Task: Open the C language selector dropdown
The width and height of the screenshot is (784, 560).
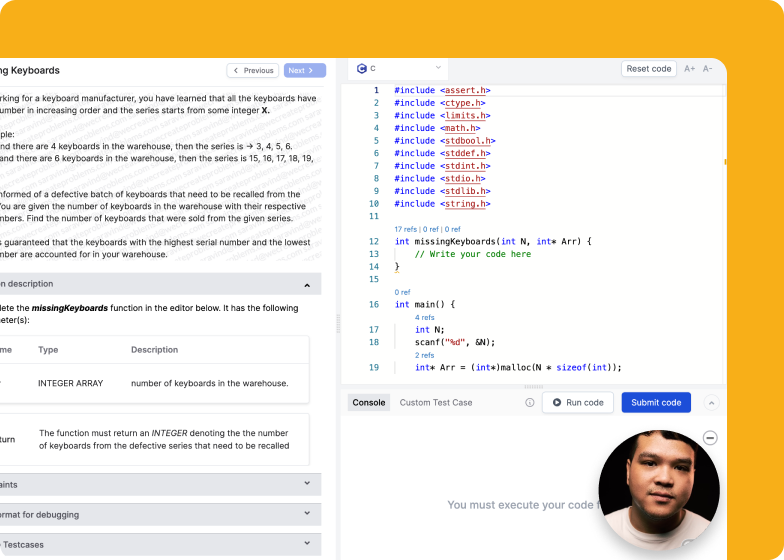Action: point(400,69)
